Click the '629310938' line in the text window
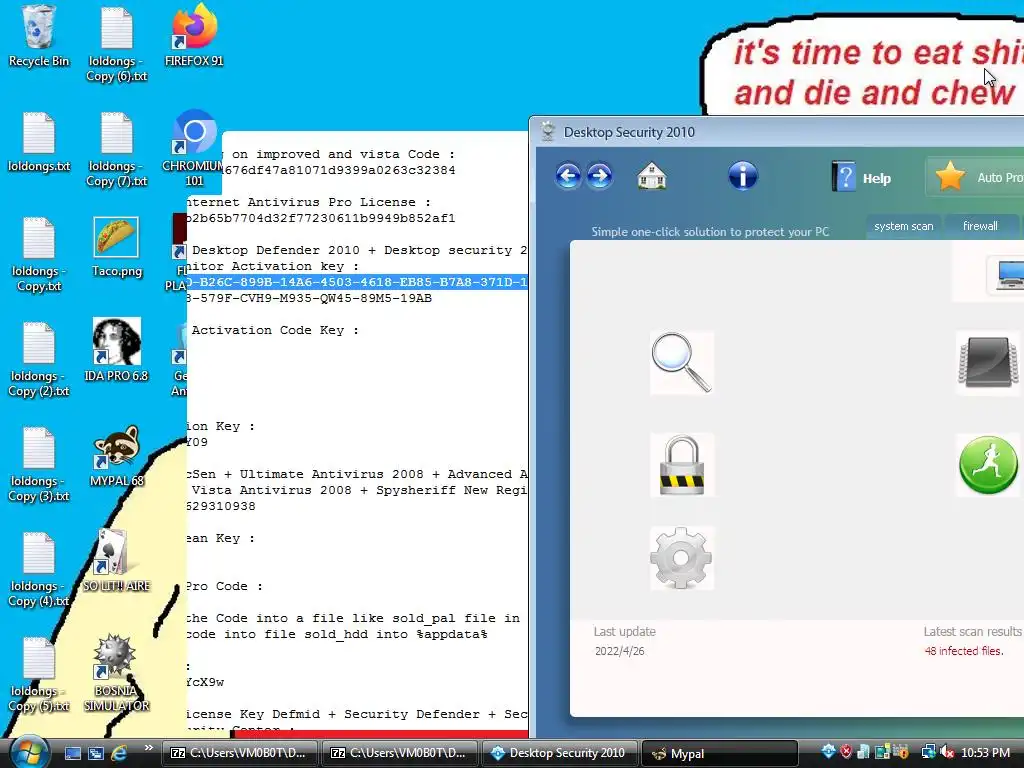 (221, 506)
